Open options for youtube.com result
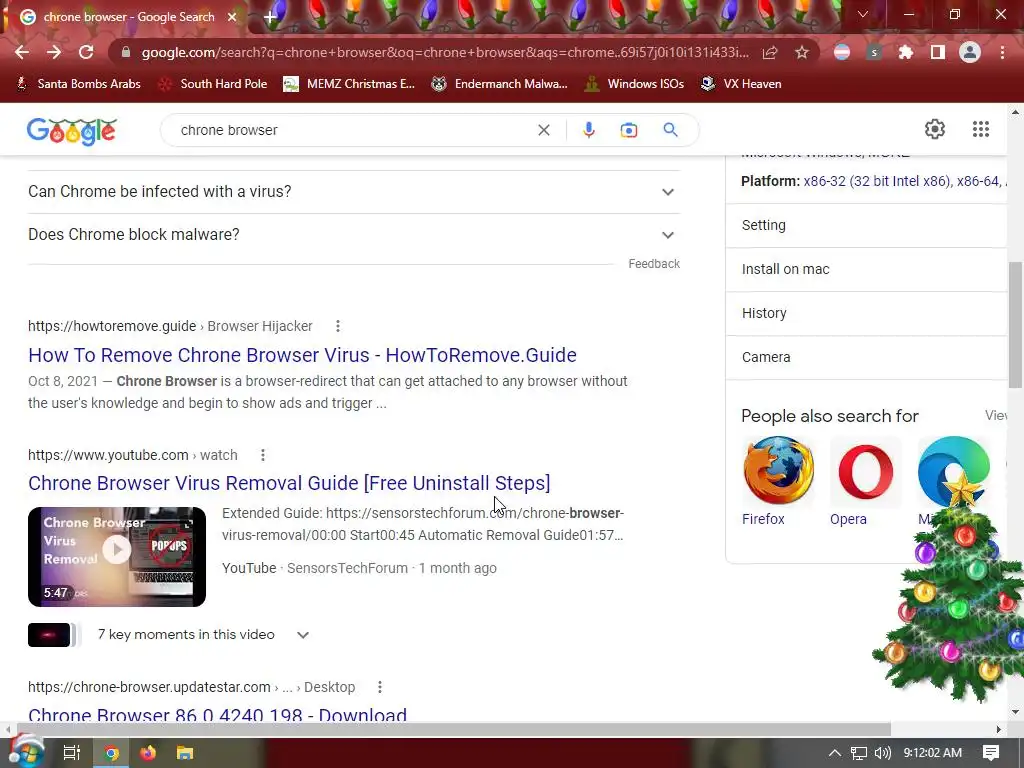The width and height of the screenshot is (1024, 768). [263, 455]
